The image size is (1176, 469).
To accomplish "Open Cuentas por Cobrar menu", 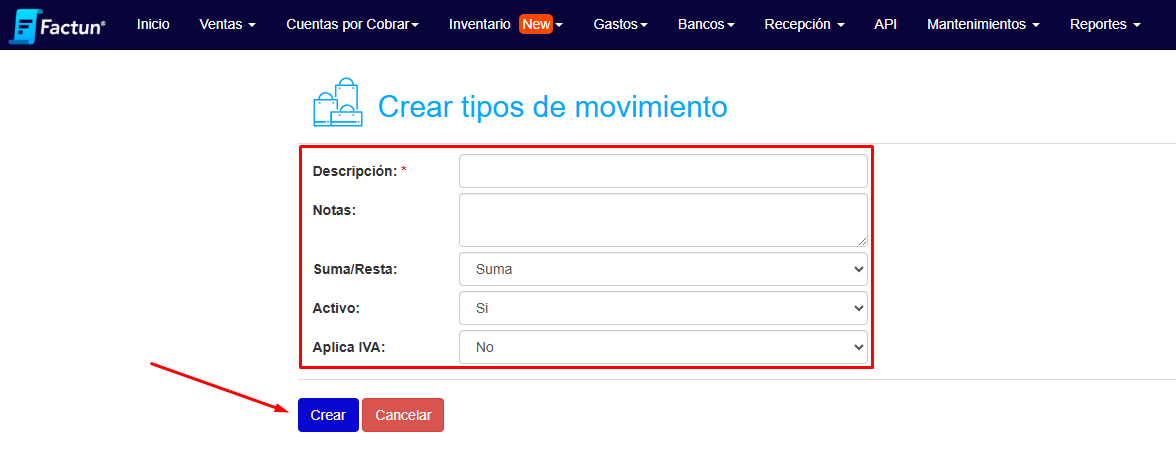I will point(352,25).
